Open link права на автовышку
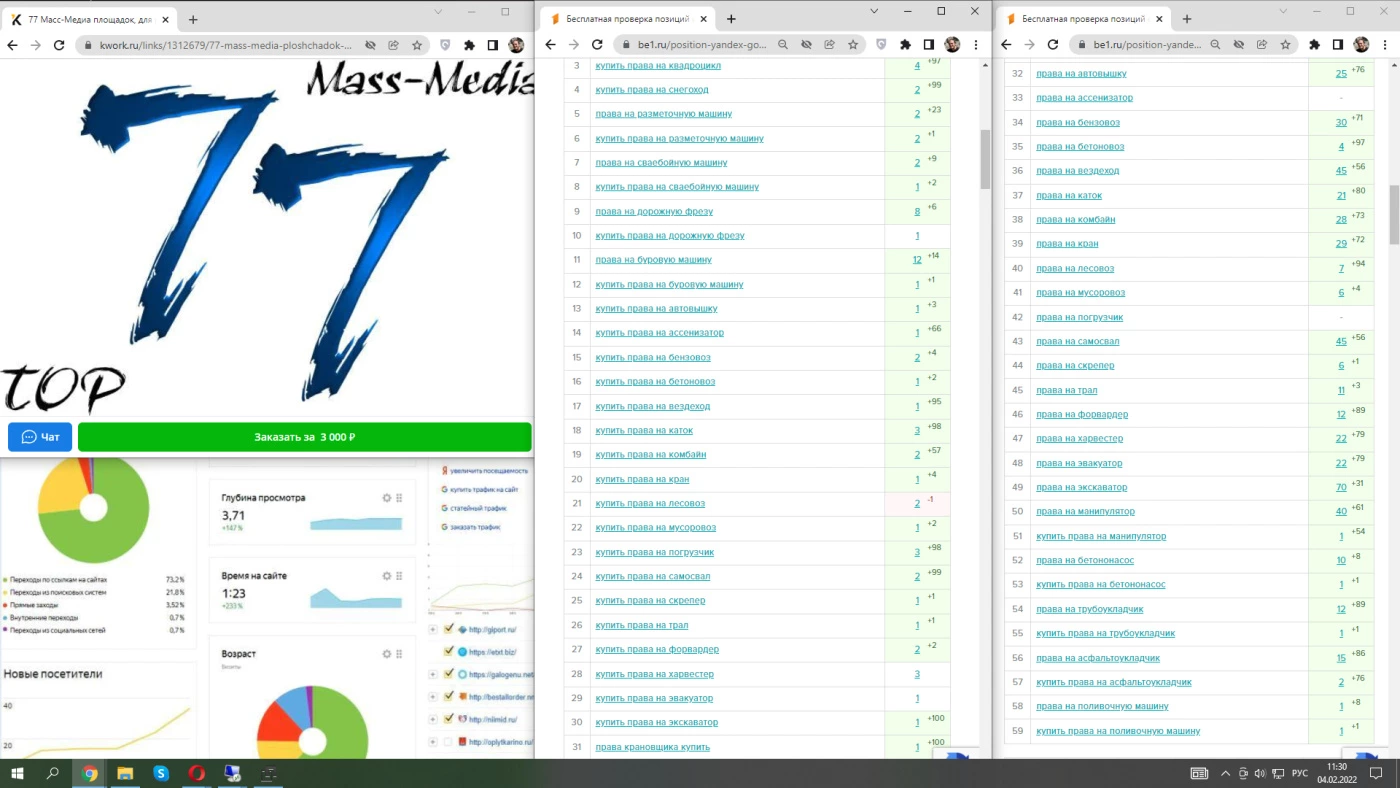The image size is (1400, 788). pyautogui.click(x=1081, y=73)
